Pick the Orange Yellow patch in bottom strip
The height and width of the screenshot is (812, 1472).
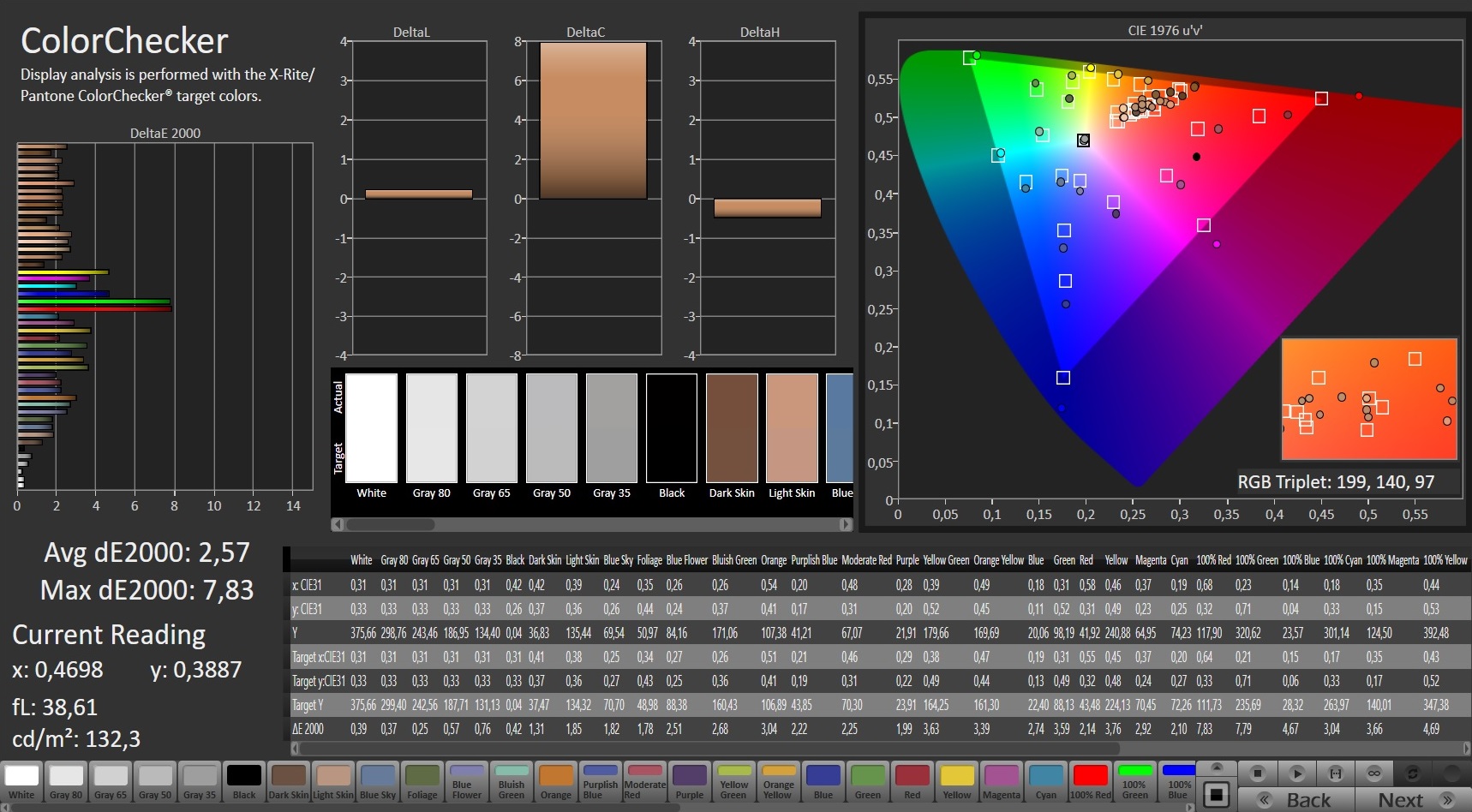pos(779,782)
